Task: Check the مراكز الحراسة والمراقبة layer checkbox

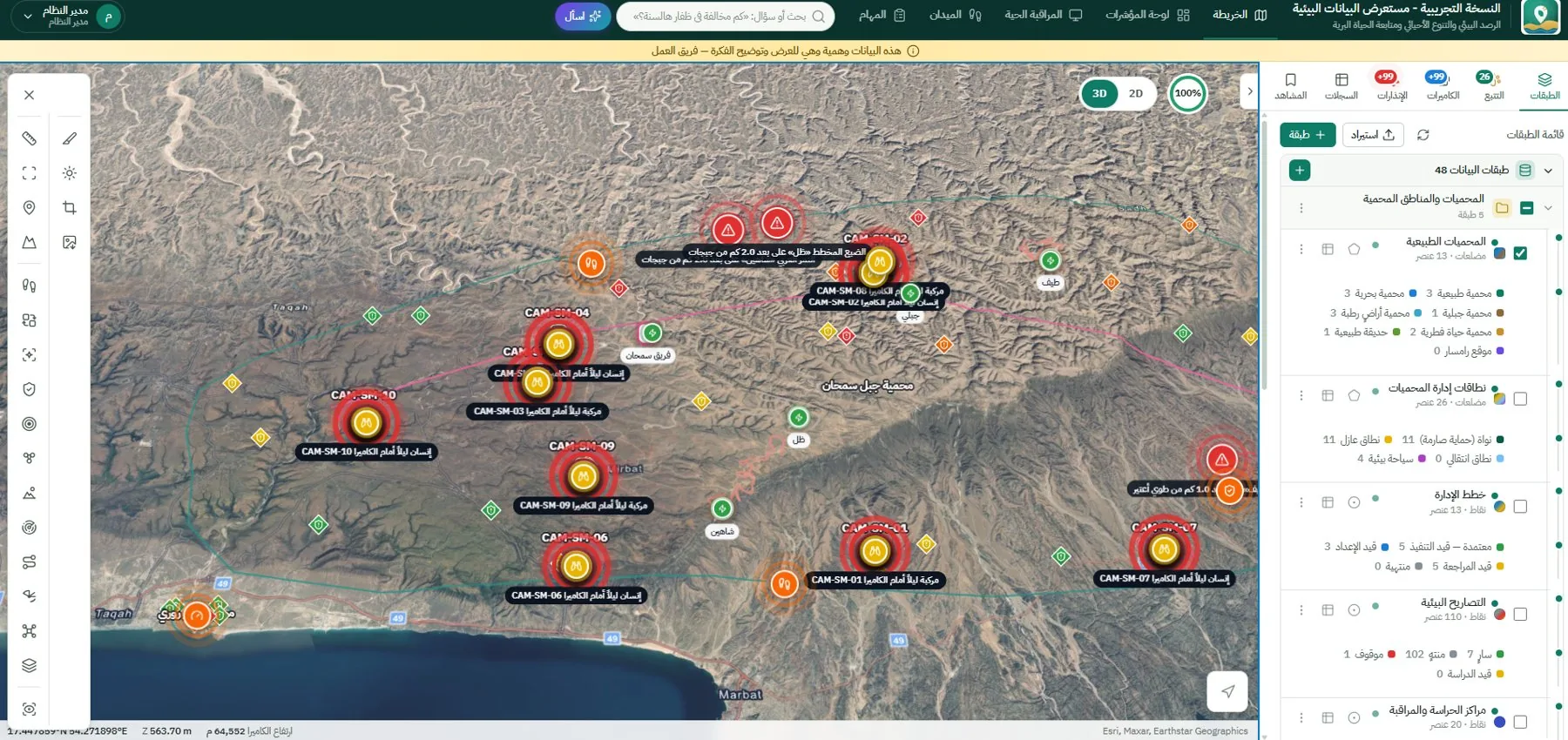Action: [1520, 722]
